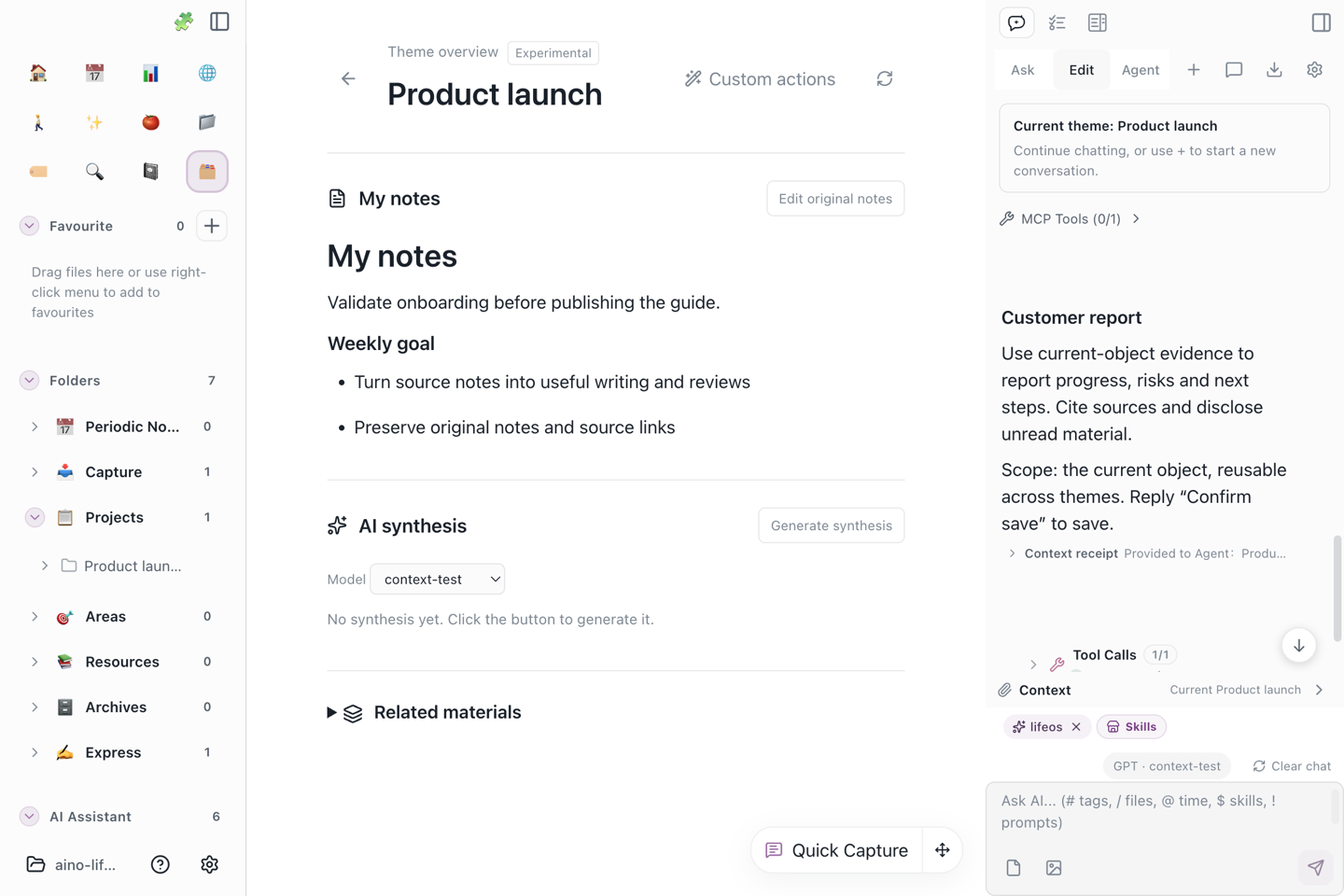
Task: Collapse the Favourite section chevron
Action: click(29, 226)
